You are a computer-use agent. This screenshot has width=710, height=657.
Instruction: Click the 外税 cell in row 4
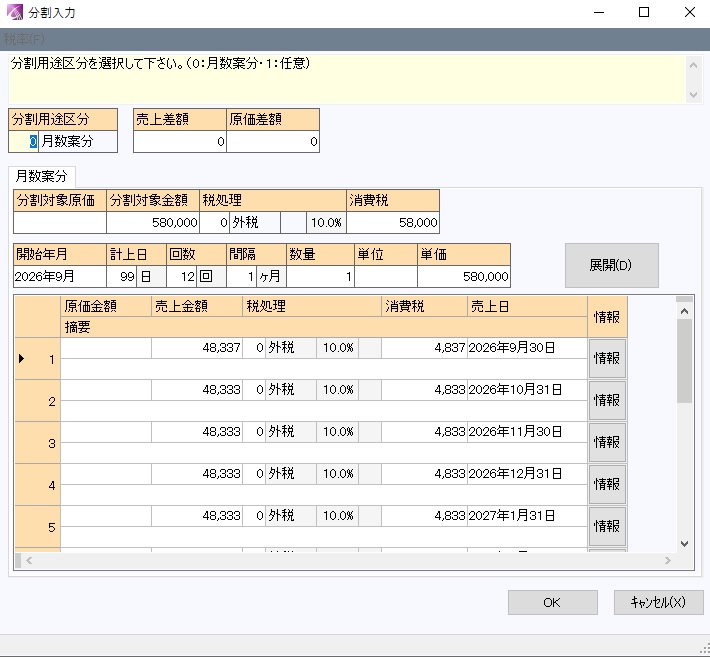point(291,474)
